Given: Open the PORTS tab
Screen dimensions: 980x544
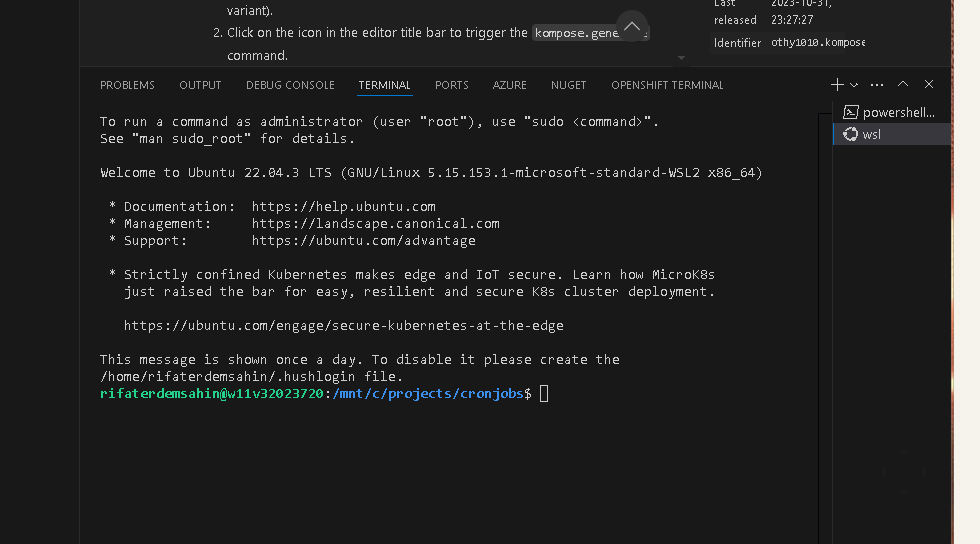Looking at the screenshot, I should coord(451,85).
